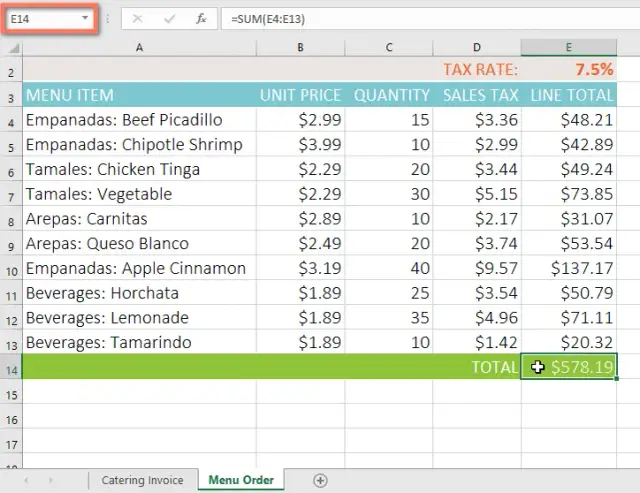The height and width of the screenshot is (493, 640).
Task: Click the Insert Function fx icon
Action: (201, 19)
